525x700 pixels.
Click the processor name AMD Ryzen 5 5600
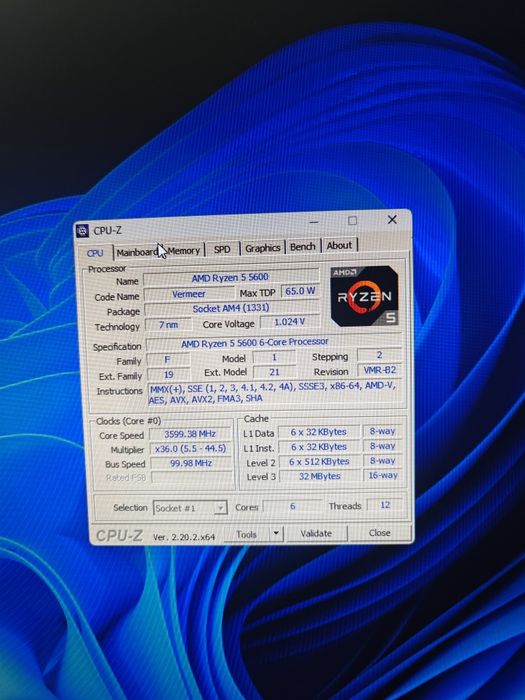click(230, 278)
